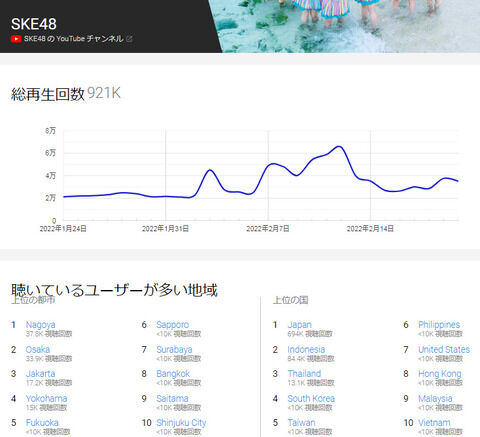
Task: Open the Indonesia country link
Action: coord(306,349)
